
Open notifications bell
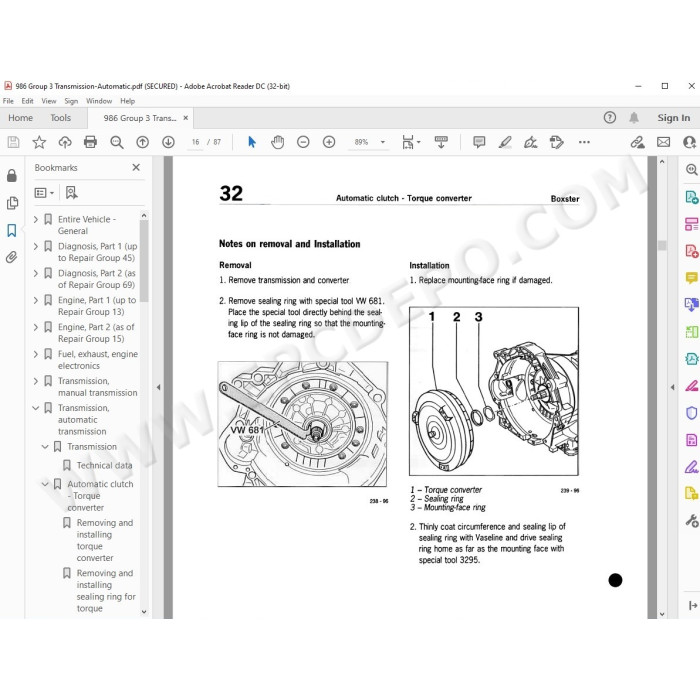pos(633,117)
